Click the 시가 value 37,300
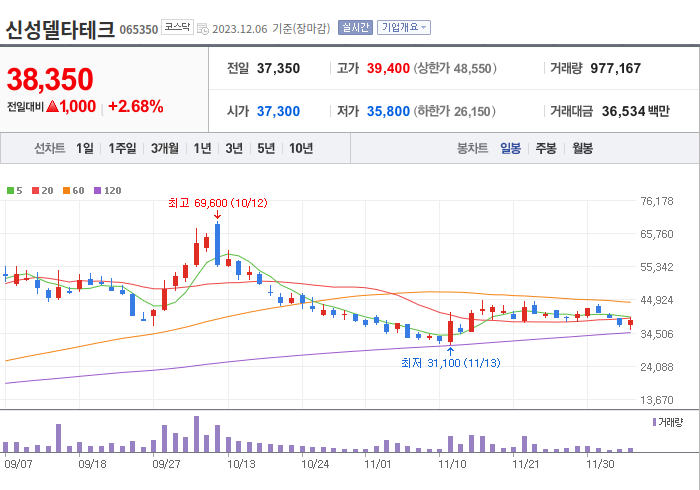 coord(278,111)
